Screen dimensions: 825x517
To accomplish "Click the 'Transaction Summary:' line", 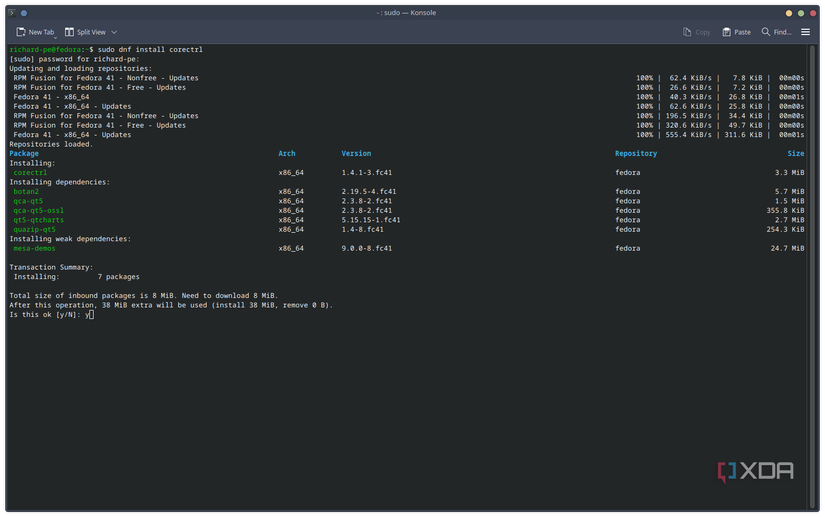I will pos(51,267).
